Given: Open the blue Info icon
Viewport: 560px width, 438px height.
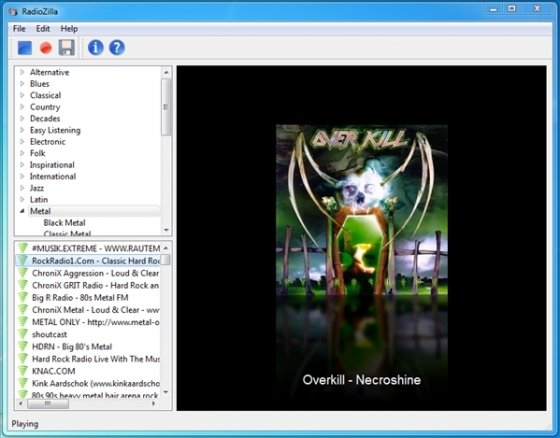Looking at the screenshot, I should tap(96, 48).
